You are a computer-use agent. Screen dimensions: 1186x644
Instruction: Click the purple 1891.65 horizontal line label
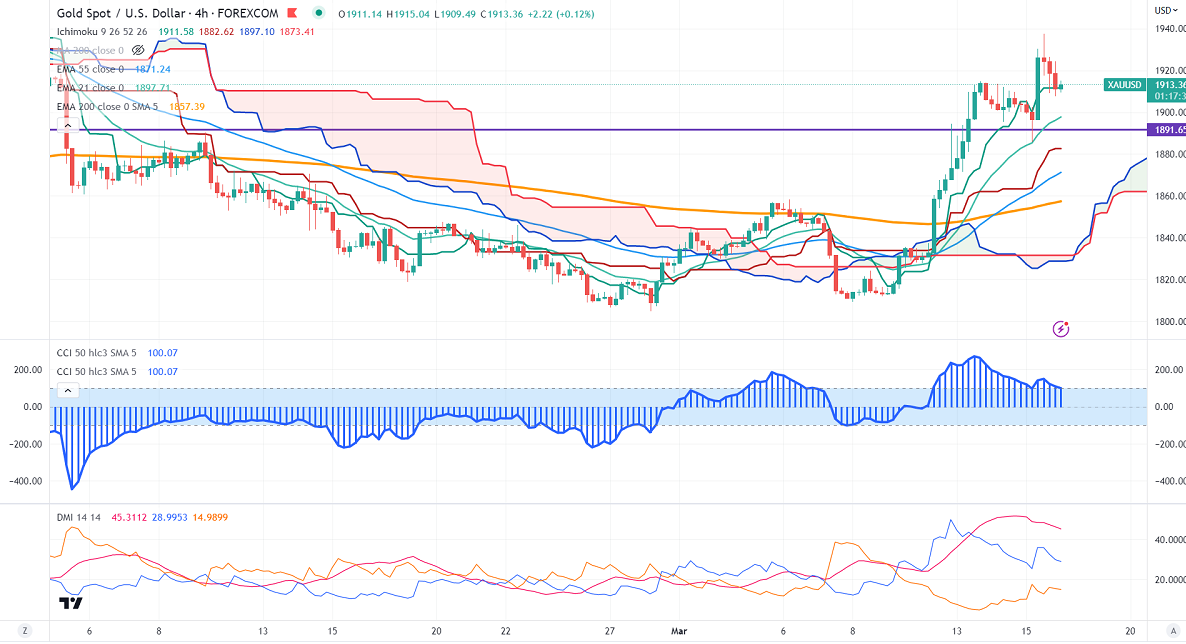tap(1164, 130)
